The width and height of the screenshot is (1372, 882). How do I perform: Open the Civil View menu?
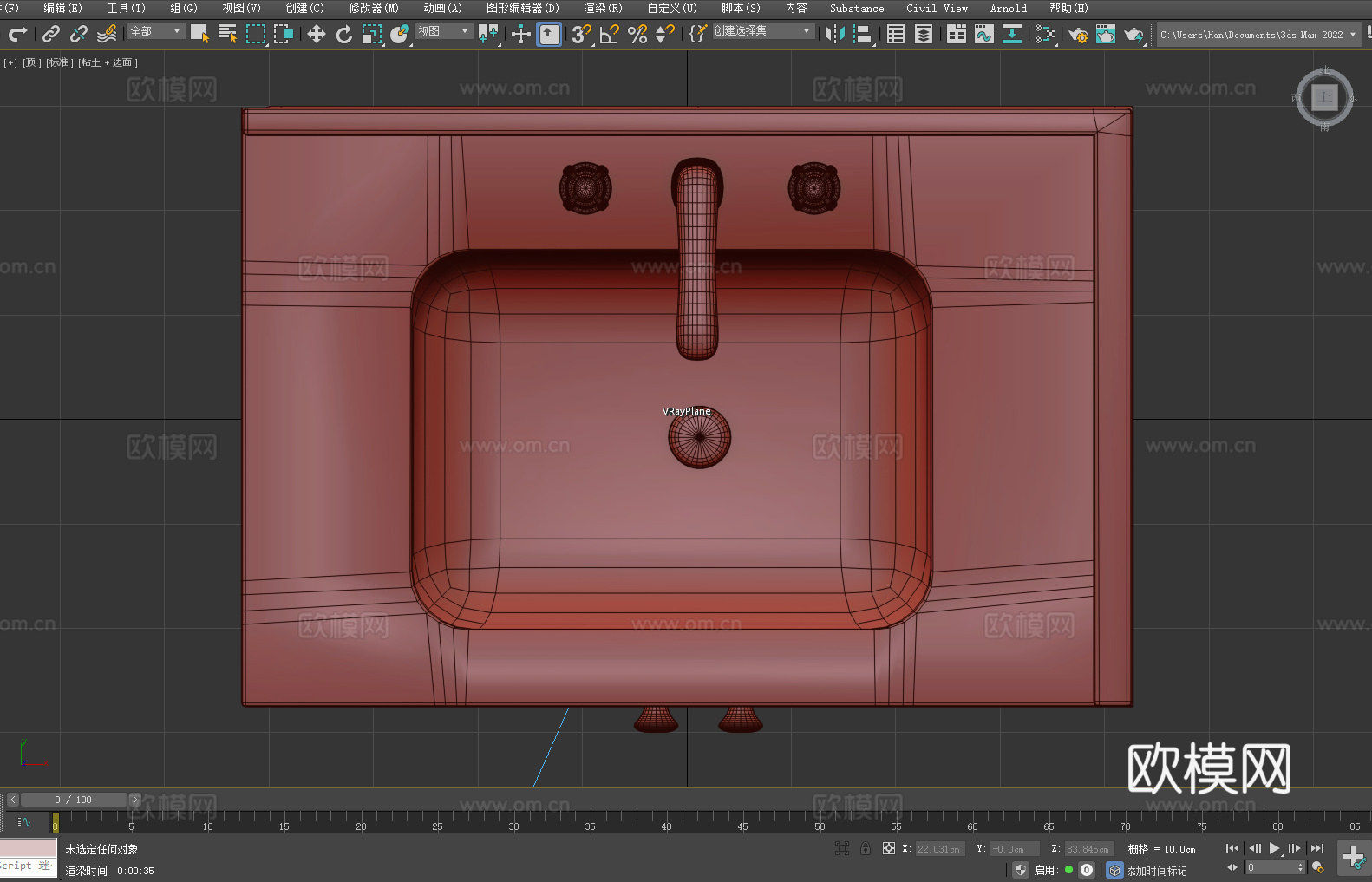tap(937, 8)
